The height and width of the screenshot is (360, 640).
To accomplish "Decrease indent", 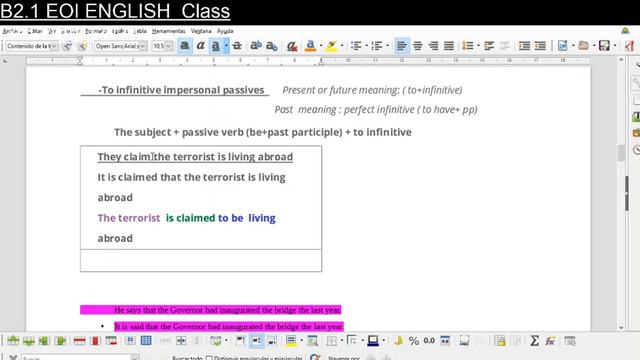I will tap(540, 46).
